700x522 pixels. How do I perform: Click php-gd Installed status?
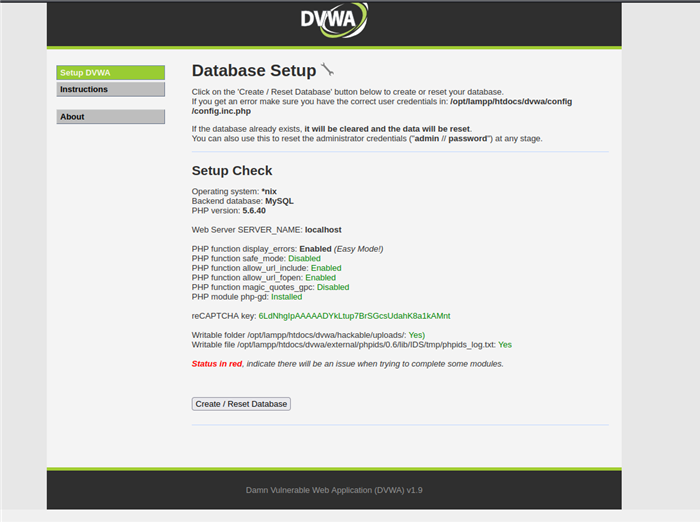click(287, 297)
